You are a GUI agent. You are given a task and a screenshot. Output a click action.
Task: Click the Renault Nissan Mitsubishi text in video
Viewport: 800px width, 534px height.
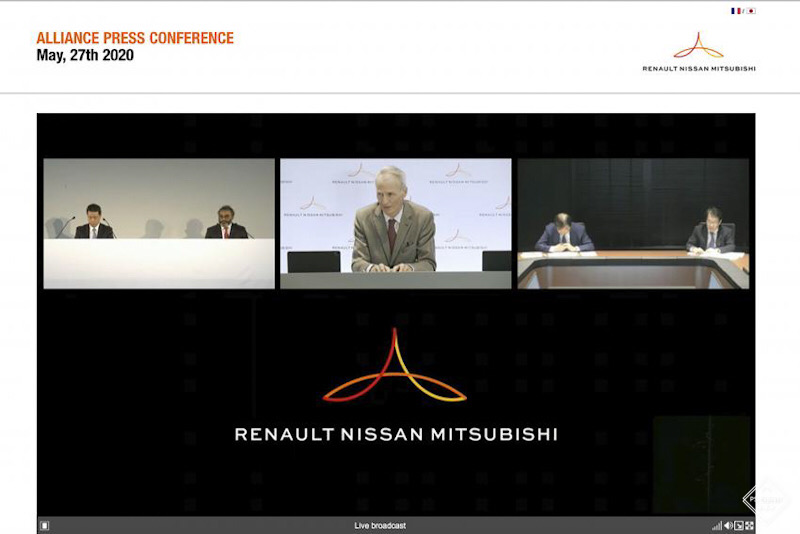point(395,434)
